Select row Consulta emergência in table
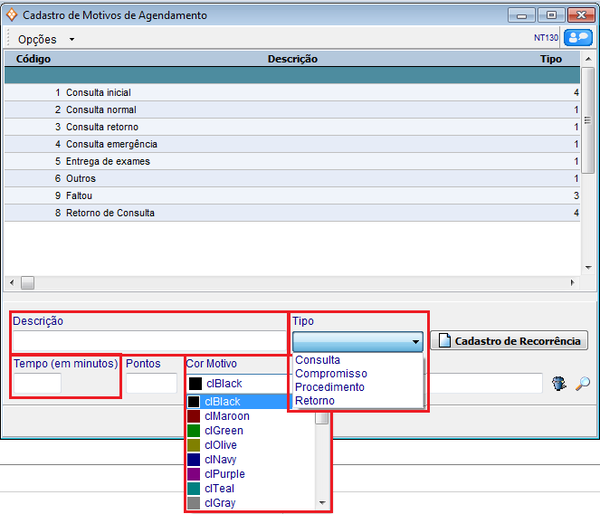Screen dimensions: 600x514 (x=111, y=144)
